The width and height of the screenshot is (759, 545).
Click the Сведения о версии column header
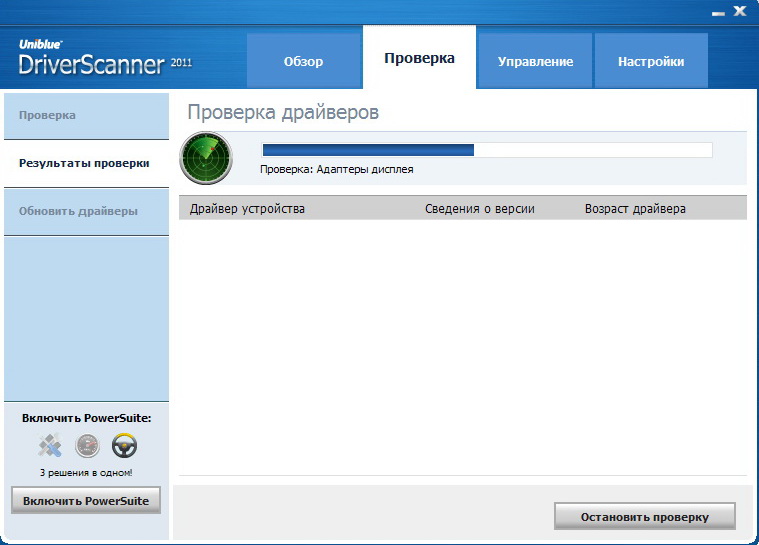tap(479, 208)
